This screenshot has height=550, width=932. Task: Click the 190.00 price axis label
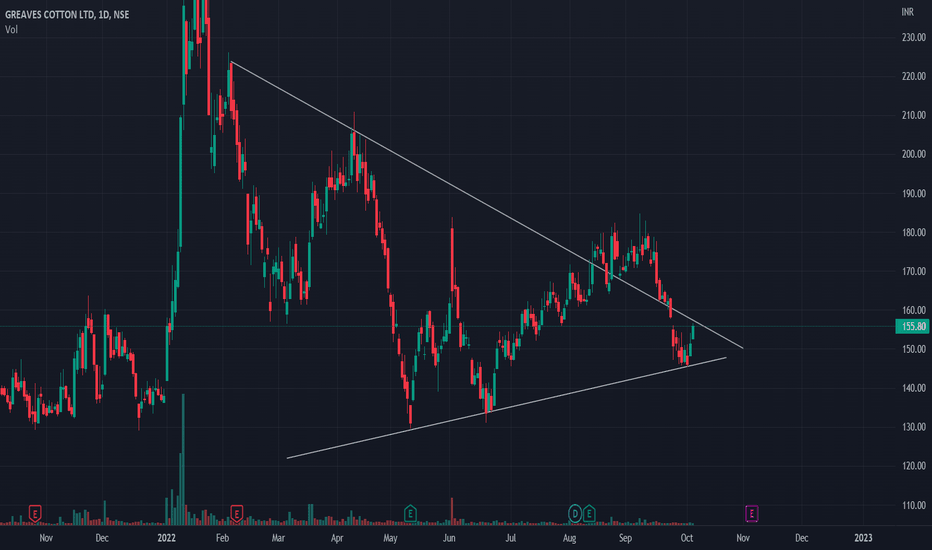pyautogui.click(x=914, y=193)
